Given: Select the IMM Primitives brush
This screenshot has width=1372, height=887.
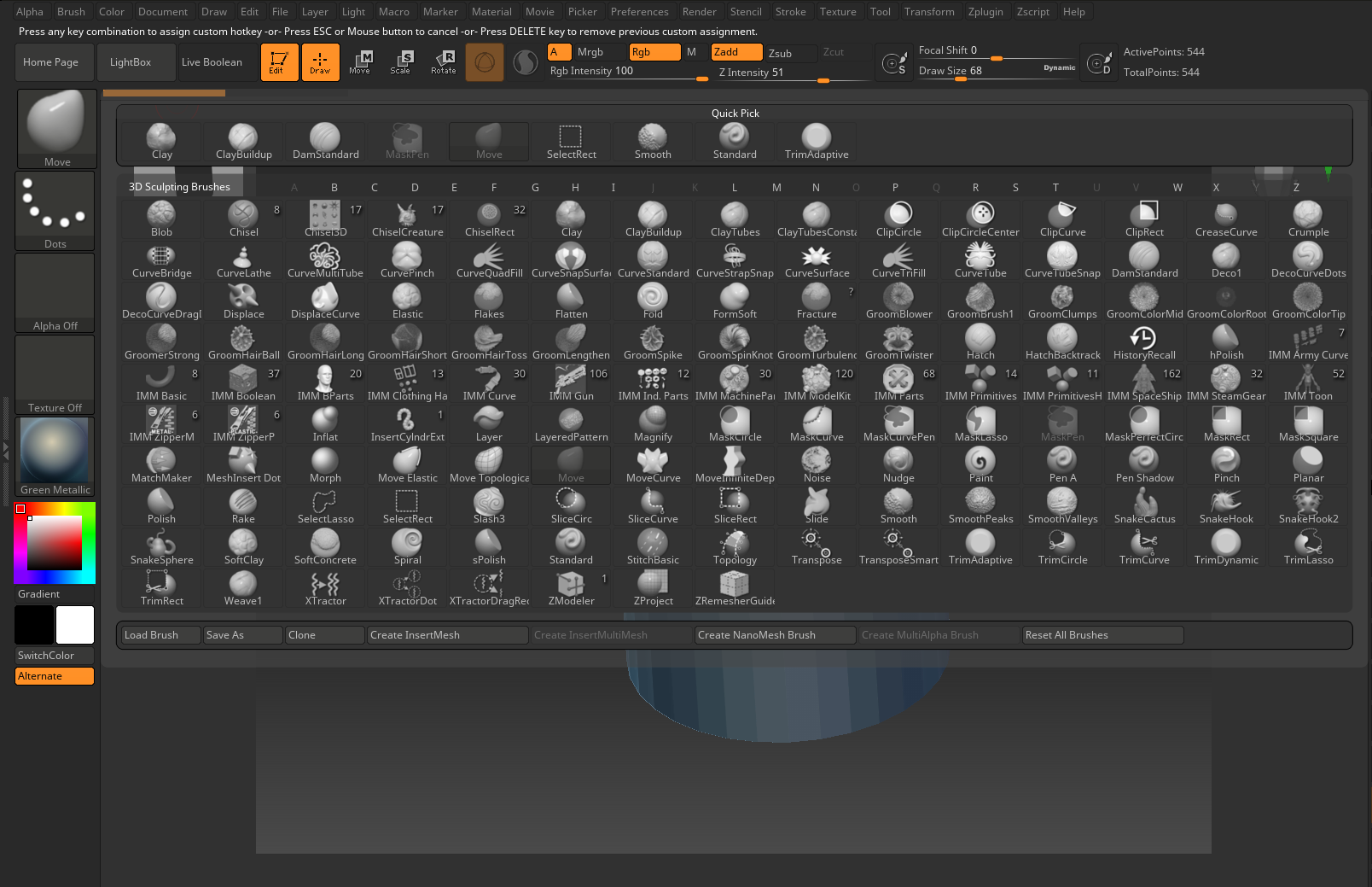Looking at the screenshot, I should (x=980, y=383).
